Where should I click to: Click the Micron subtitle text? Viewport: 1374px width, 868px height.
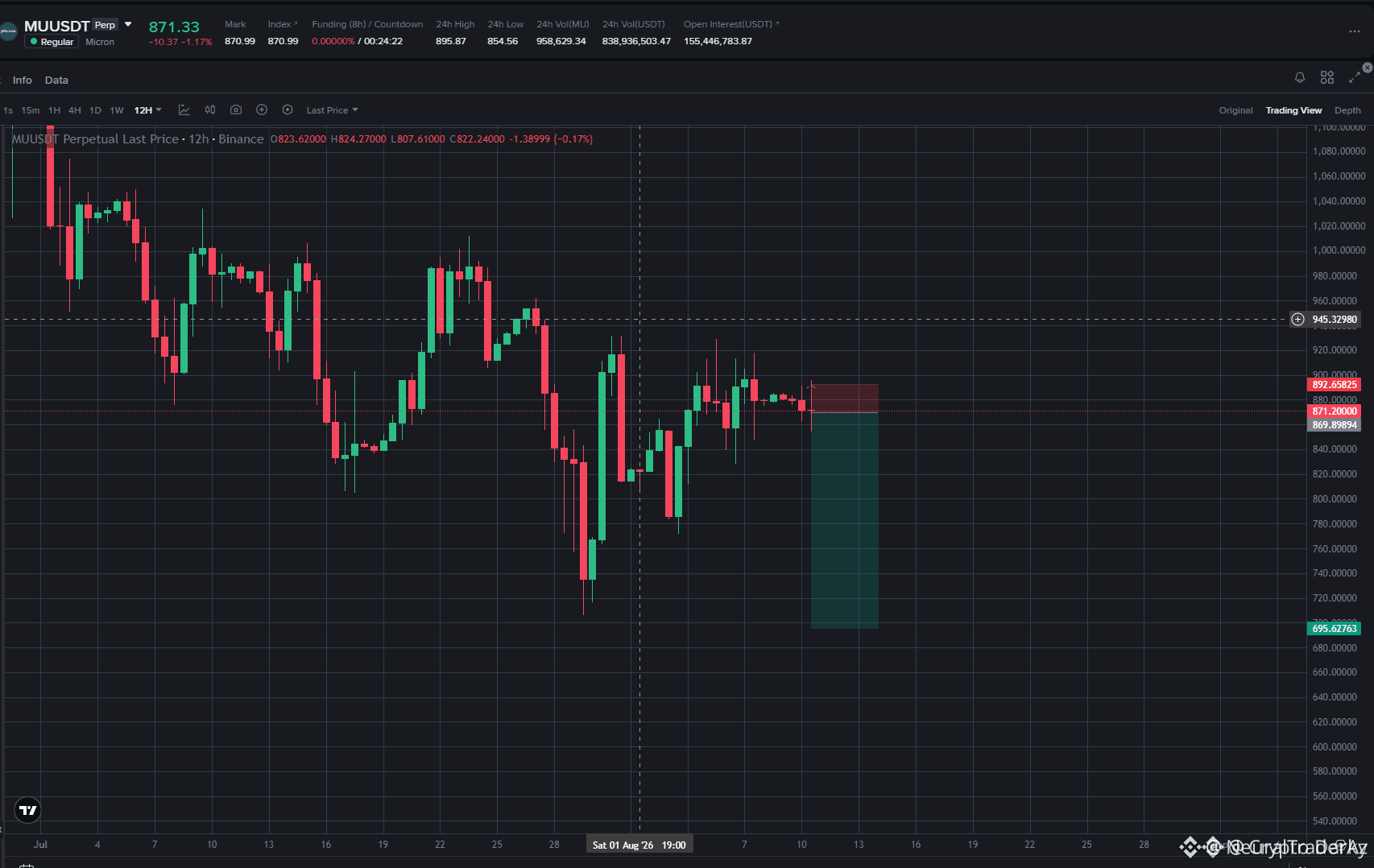pos(100,42)
